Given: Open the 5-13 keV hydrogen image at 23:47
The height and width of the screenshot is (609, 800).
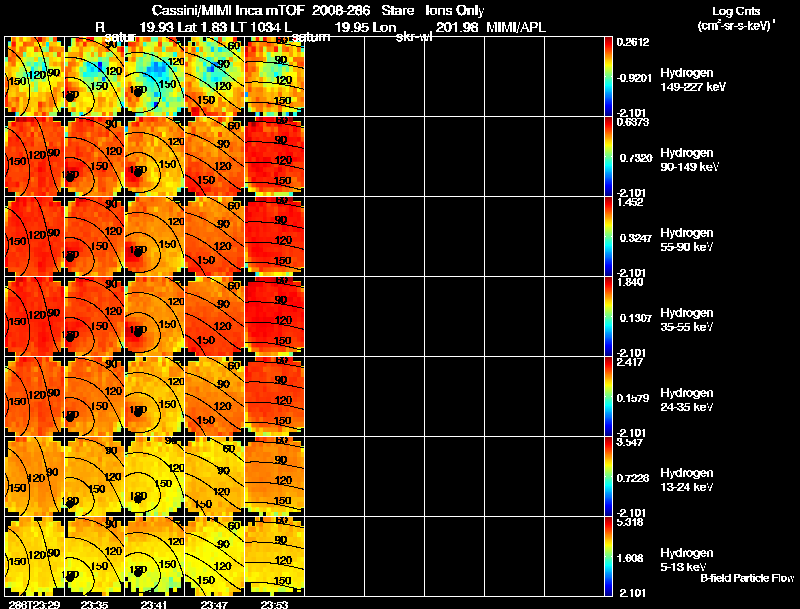Looking at the screenshot, I should 215,556.
